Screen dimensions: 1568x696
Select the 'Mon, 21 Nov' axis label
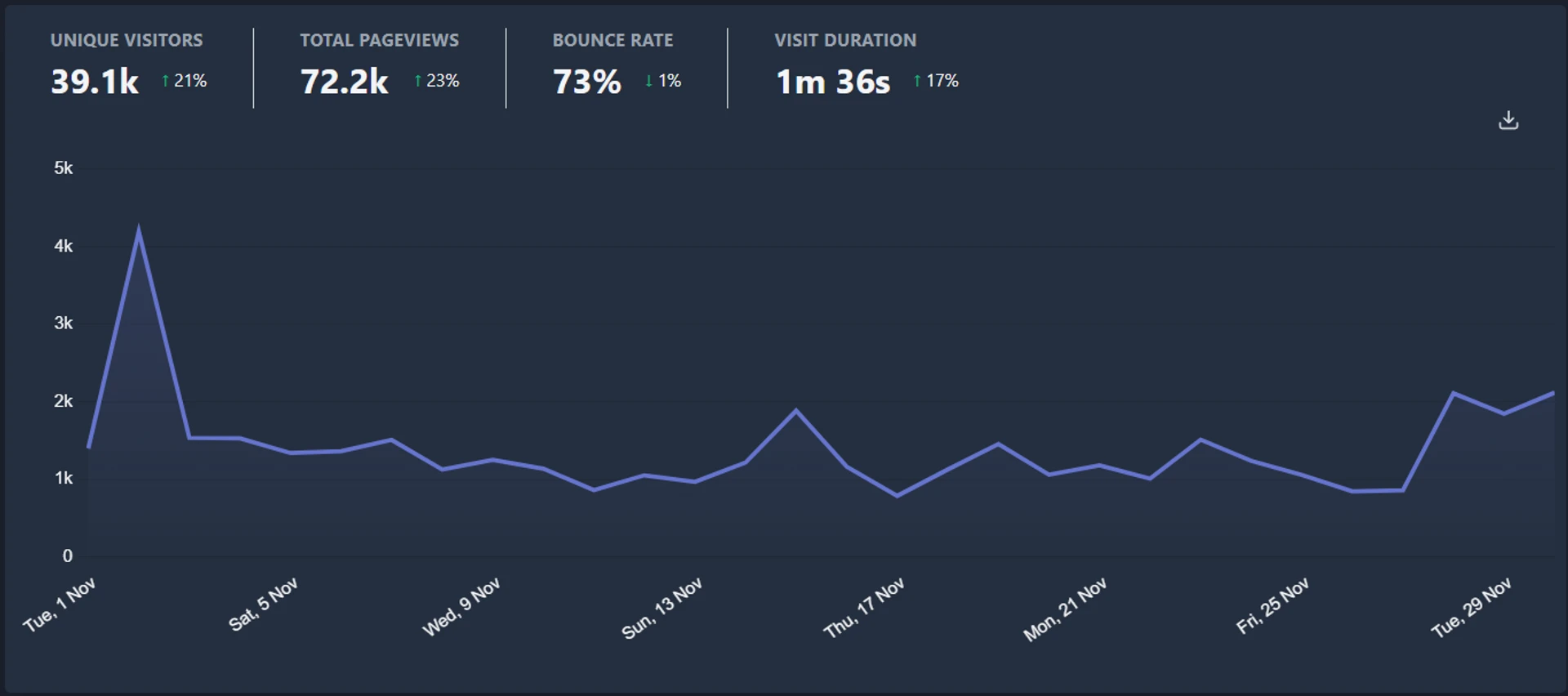coord(1065,609)
